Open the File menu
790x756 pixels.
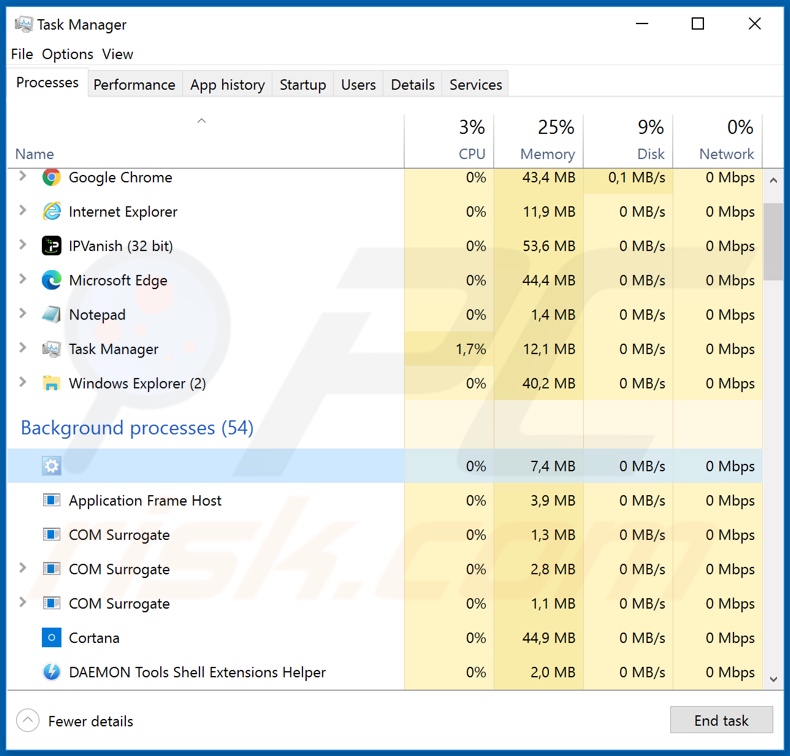coord(22,54)
